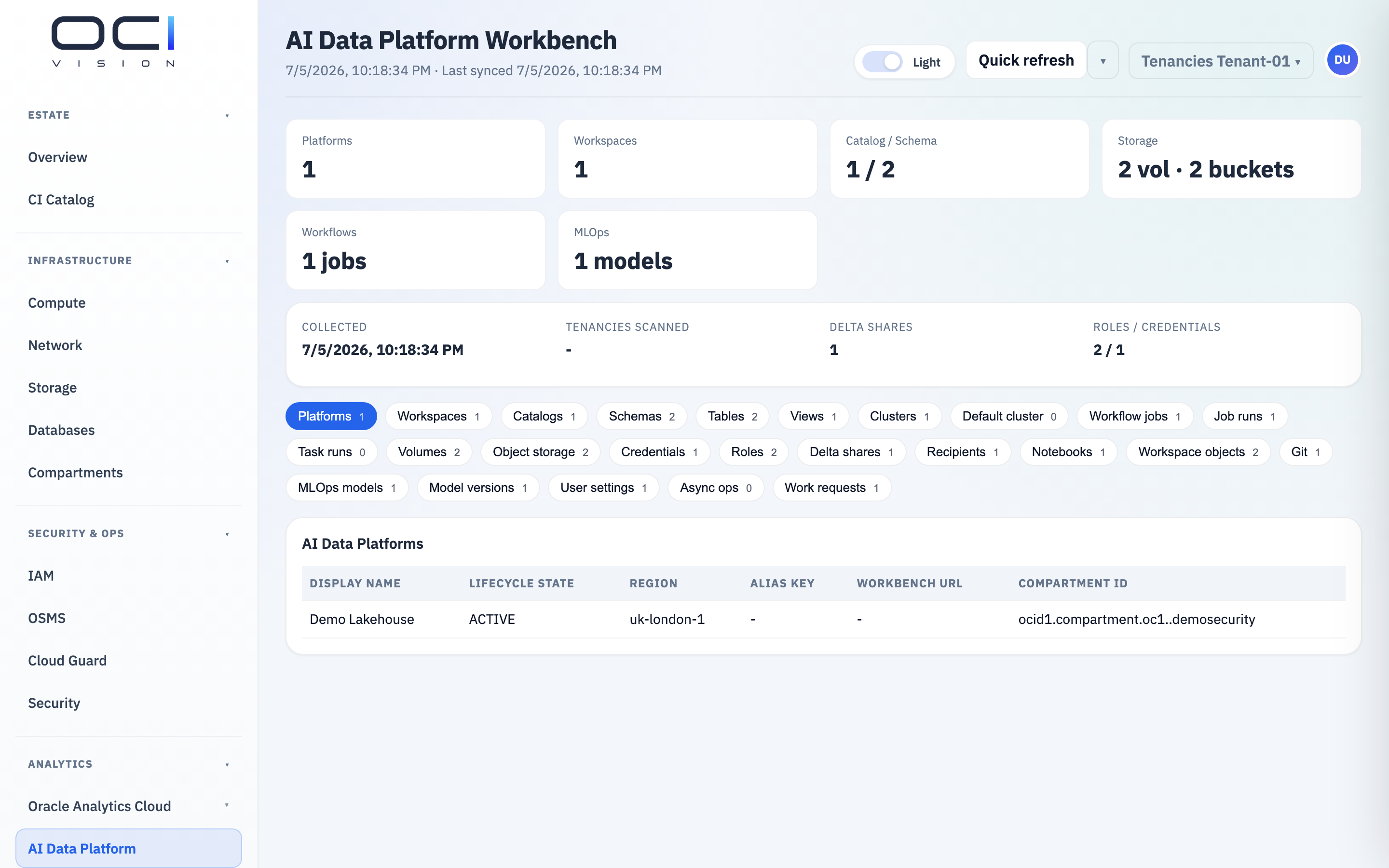Open the Credentials tab
Image resolution: width=1389 pixels, height=868 pixels.
[x=659, y=452]
